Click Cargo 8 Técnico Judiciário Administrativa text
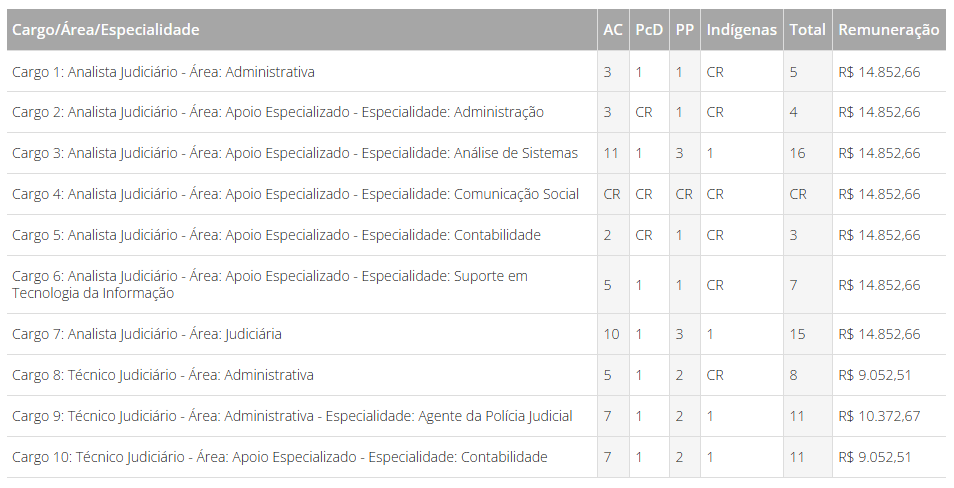The image size is (954, 488). (163, 375)
